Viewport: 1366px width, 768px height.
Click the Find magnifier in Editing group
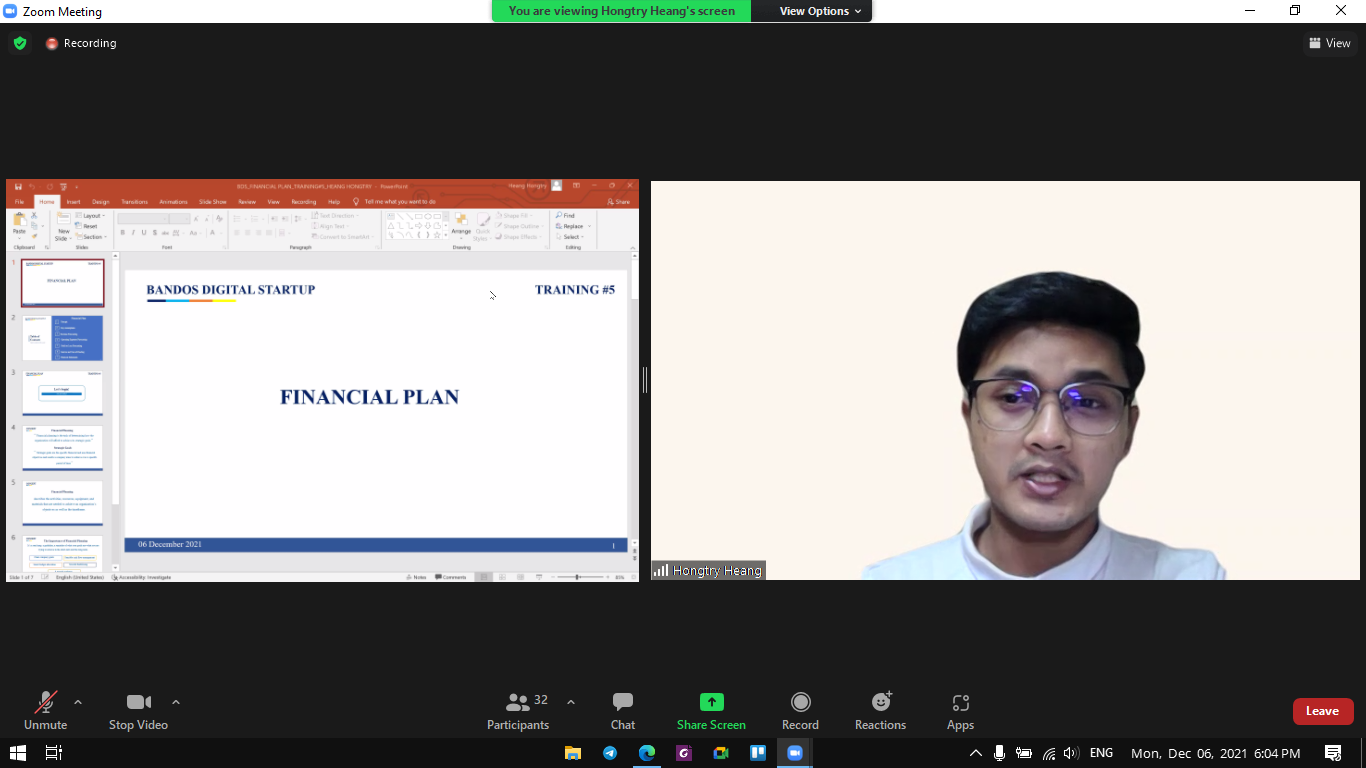[x=558, y=215]
